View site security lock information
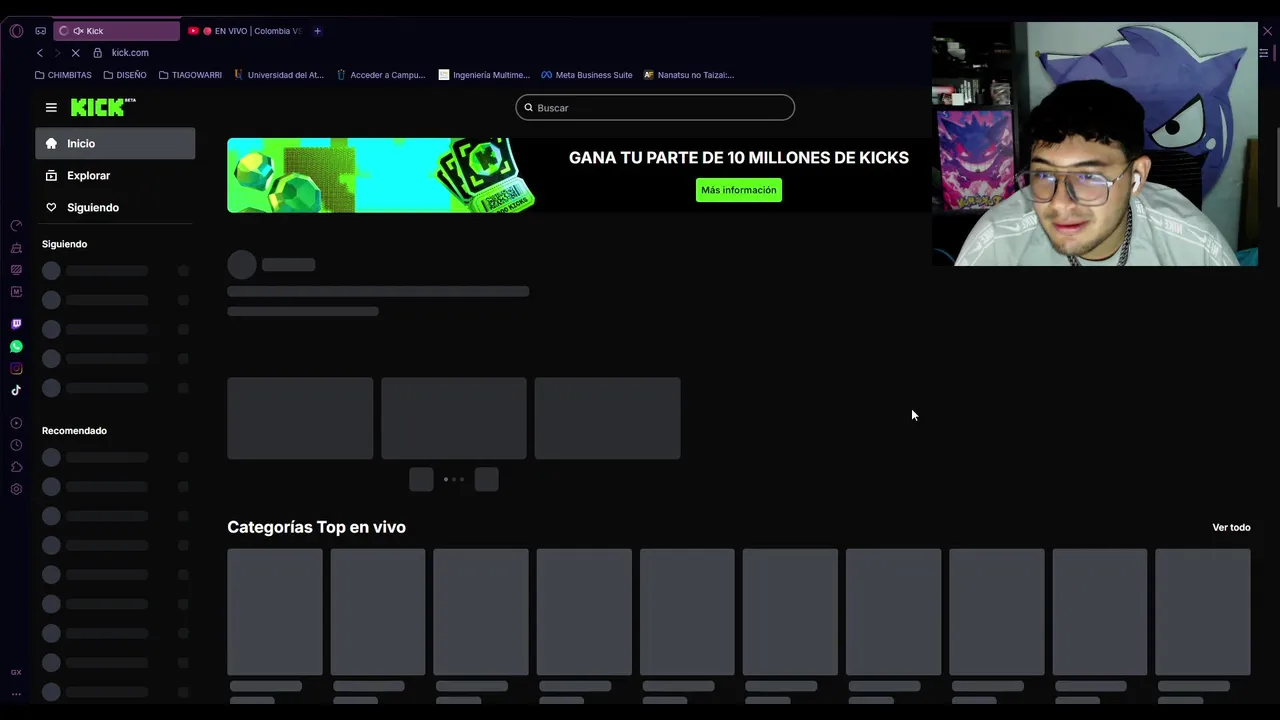1280x720 pixels. pyautogui.click(x=97, y=53)
